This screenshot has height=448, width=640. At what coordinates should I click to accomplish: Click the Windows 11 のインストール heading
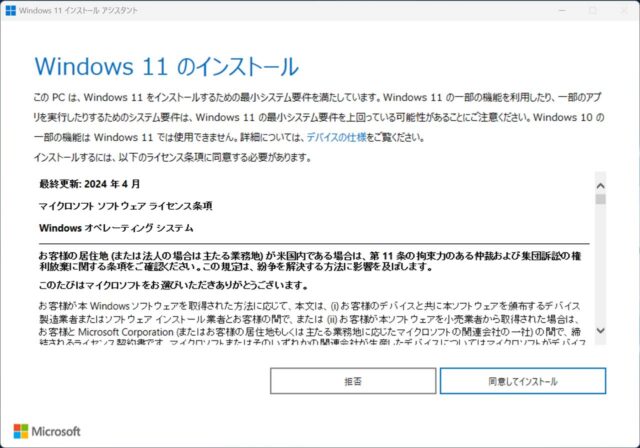pyautogui.click(x=166, y=67)
